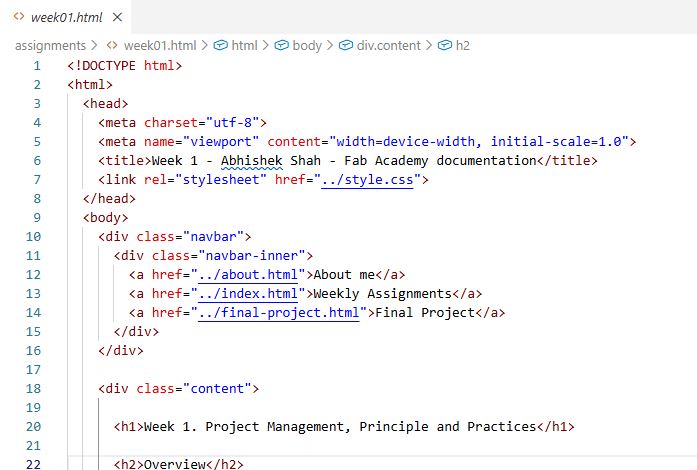Follow the ../index.html link
697x470 pixels.
[248, 294]
